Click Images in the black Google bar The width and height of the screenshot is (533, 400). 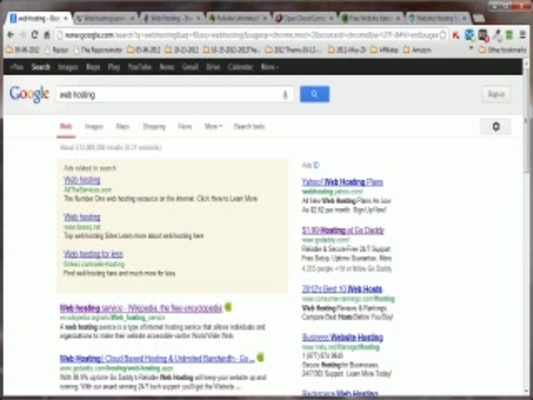(68, 67)
